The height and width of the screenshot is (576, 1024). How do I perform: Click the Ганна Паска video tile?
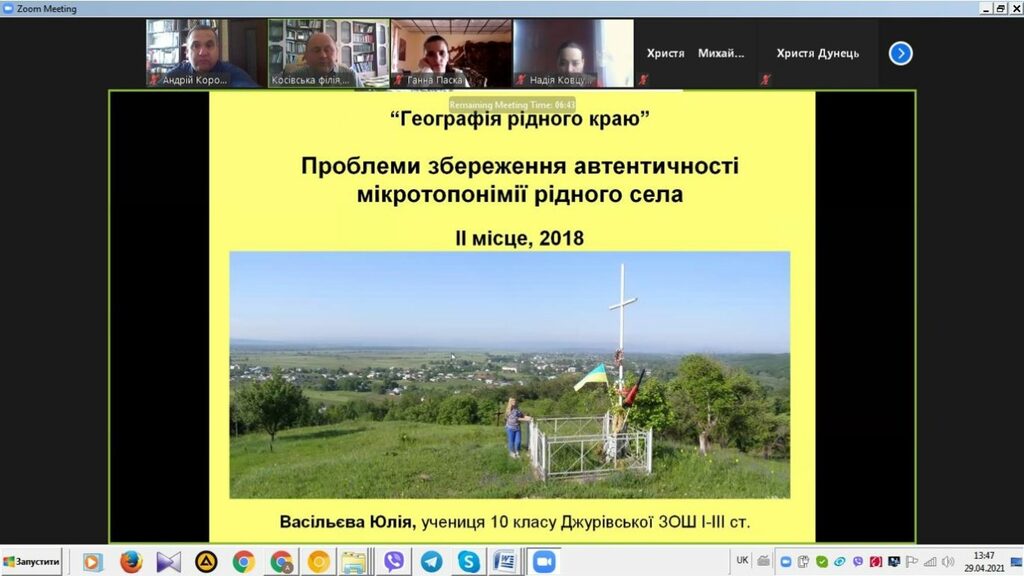point(450,53)
